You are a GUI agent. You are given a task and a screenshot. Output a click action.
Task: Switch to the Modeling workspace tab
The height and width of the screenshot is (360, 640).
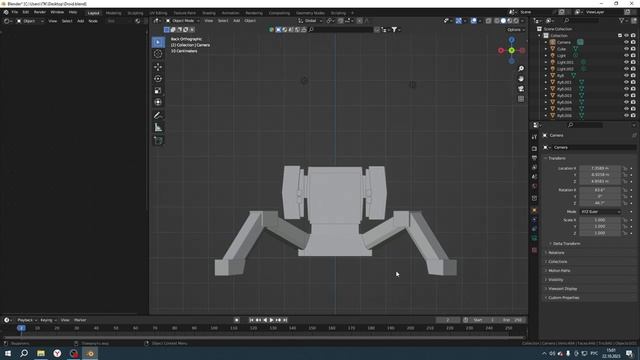click(113, 13)
